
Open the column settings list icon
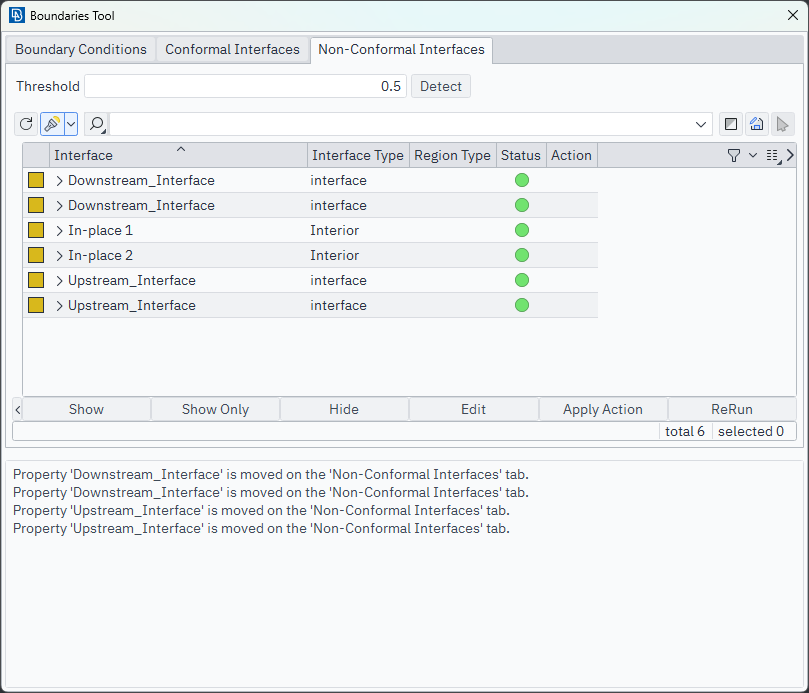[x=772, y=155]
